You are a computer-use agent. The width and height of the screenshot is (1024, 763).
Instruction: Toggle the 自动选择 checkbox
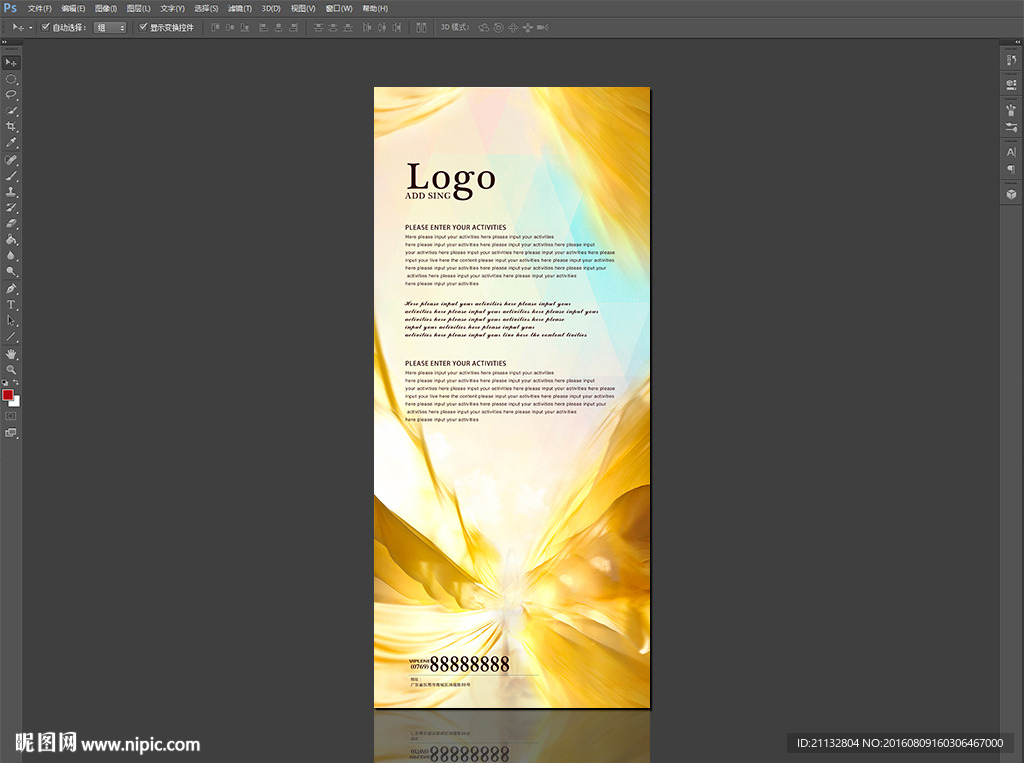(46, 27)
